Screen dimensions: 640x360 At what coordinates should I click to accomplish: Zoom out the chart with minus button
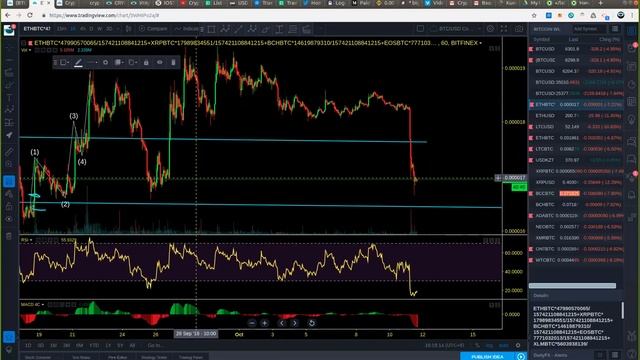(x=252, y=323)
